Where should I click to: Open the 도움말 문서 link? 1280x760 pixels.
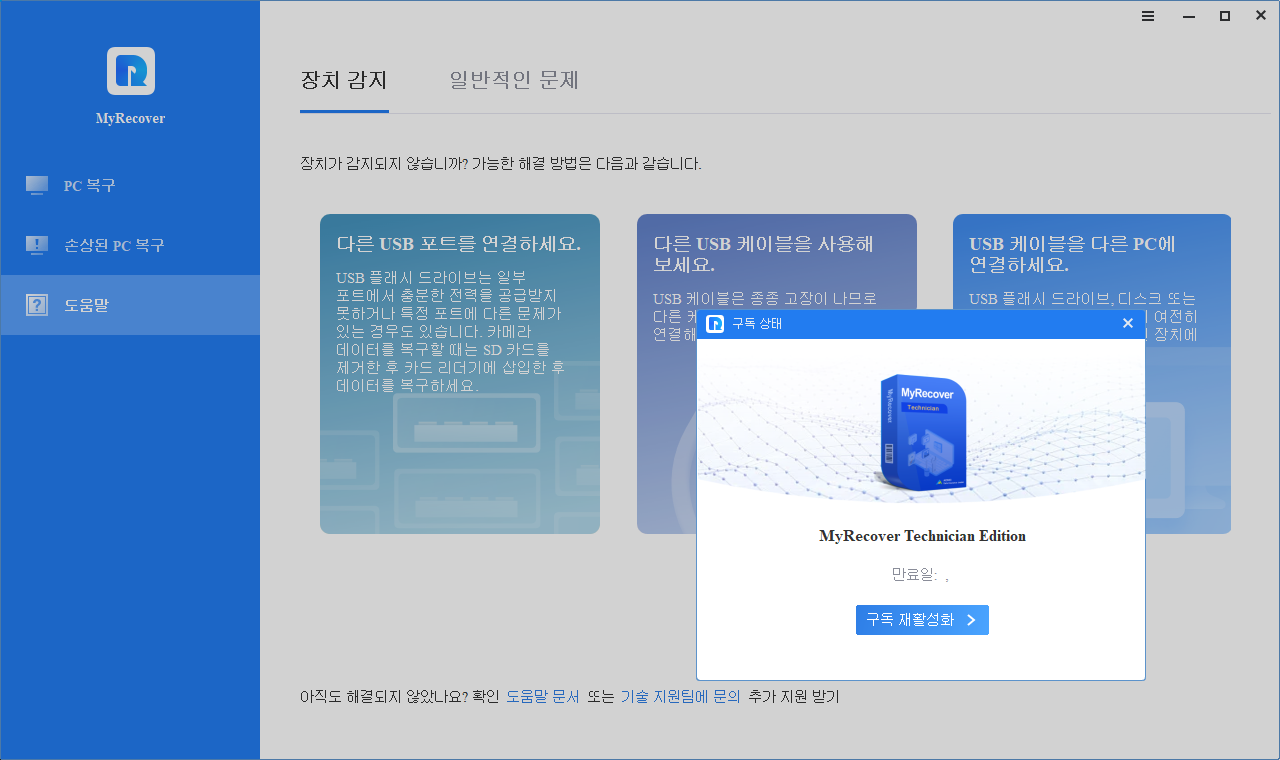click(x=543, y=697)
